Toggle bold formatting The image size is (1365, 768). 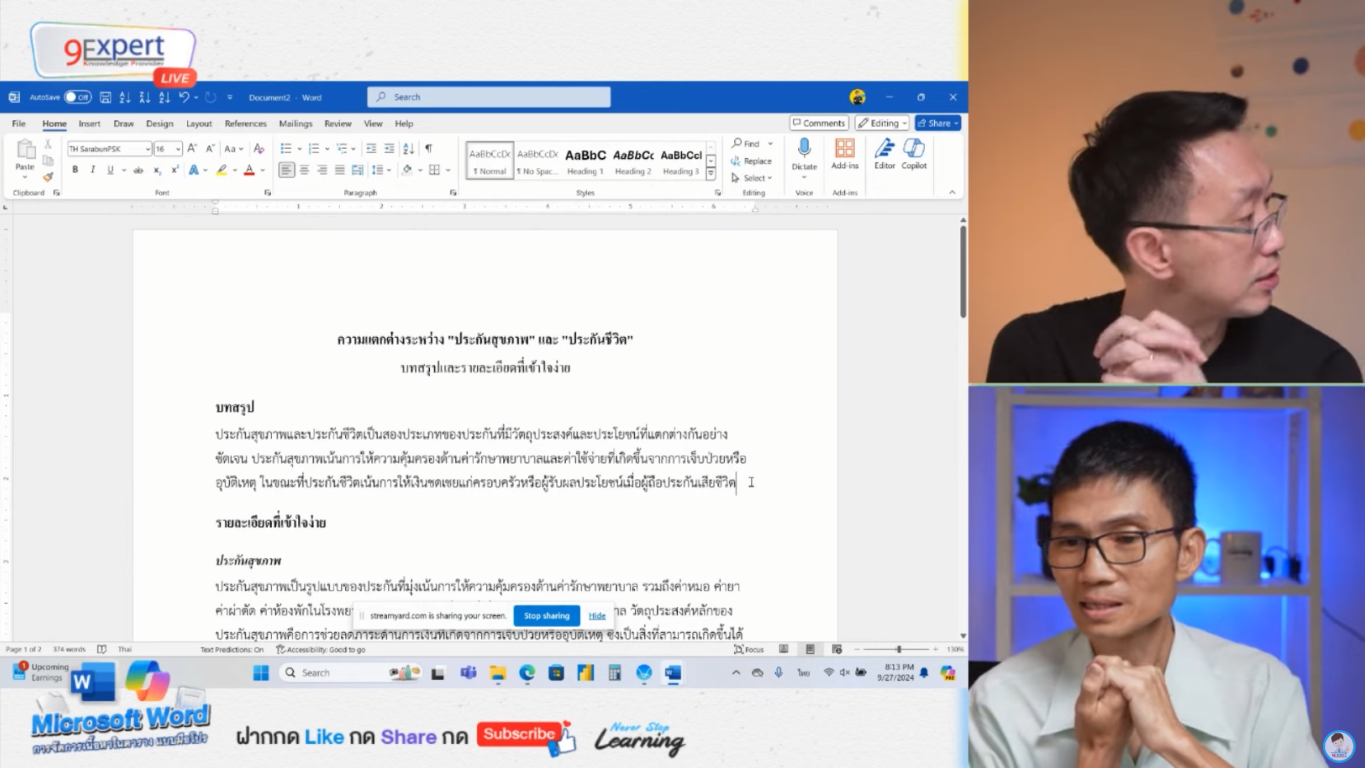pyautogui.click(x=74, y=170)
